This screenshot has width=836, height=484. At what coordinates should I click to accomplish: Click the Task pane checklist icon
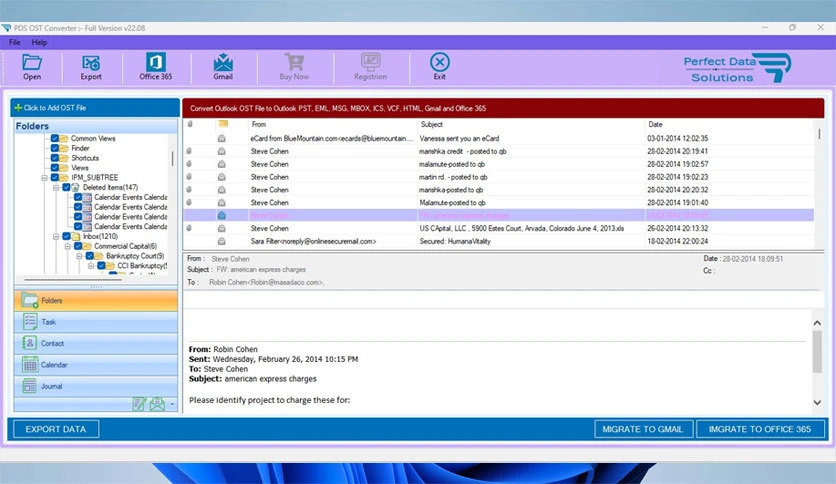point(30,322)
